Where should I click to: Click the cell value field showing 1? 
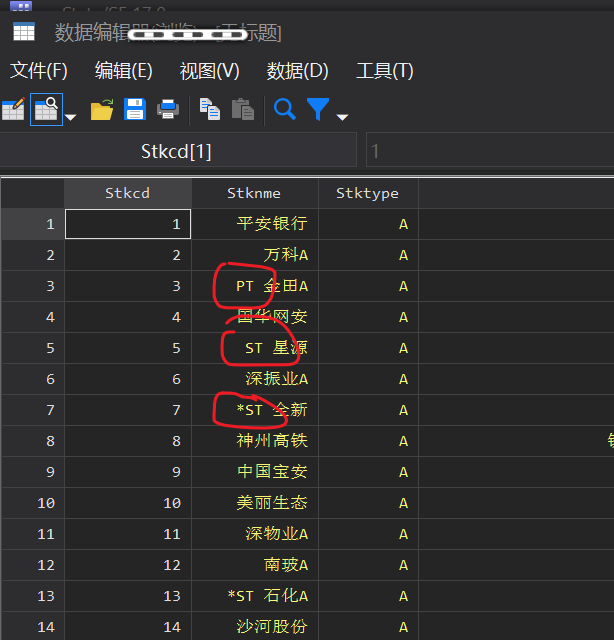[490, 150]
